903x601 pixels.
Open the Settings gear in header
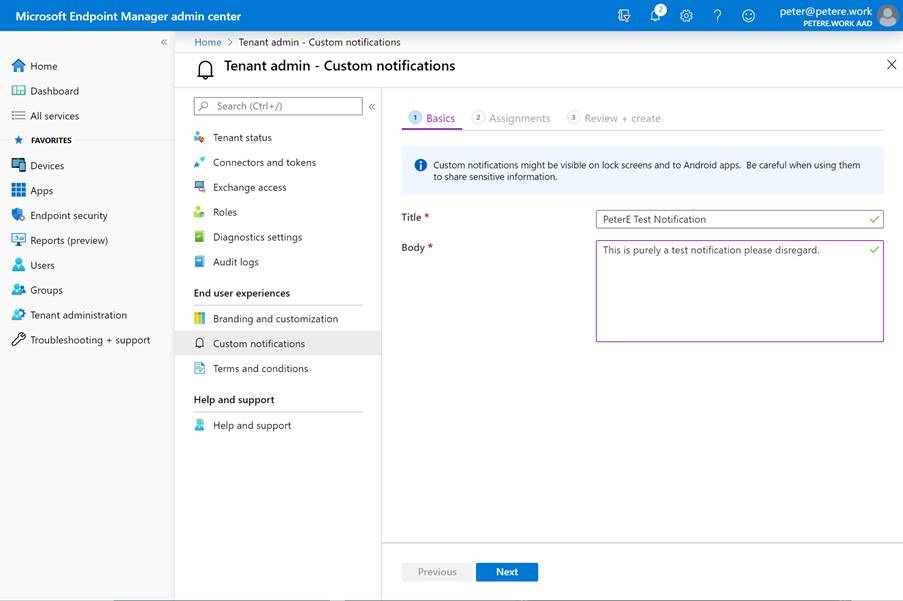[x=686, y=16]
